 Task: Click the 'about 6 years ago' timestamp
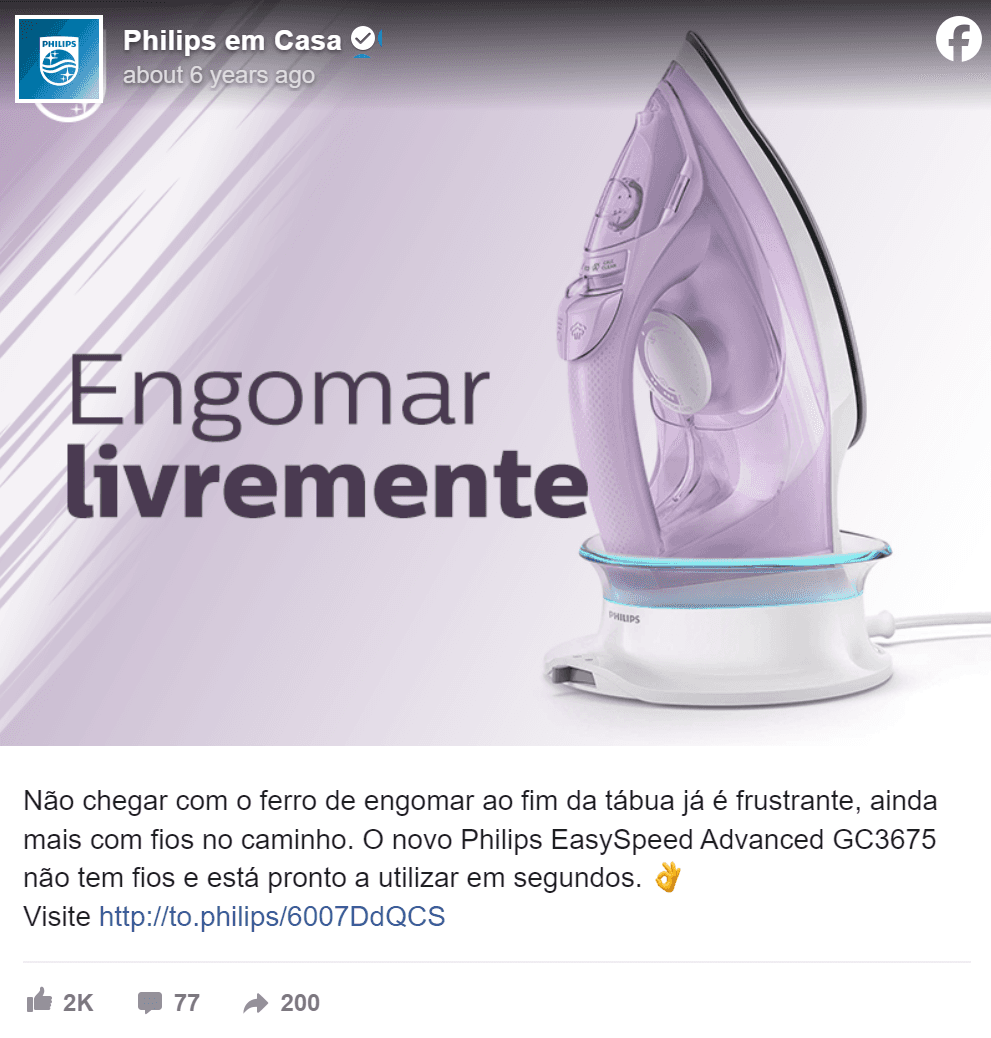(218, 75)
